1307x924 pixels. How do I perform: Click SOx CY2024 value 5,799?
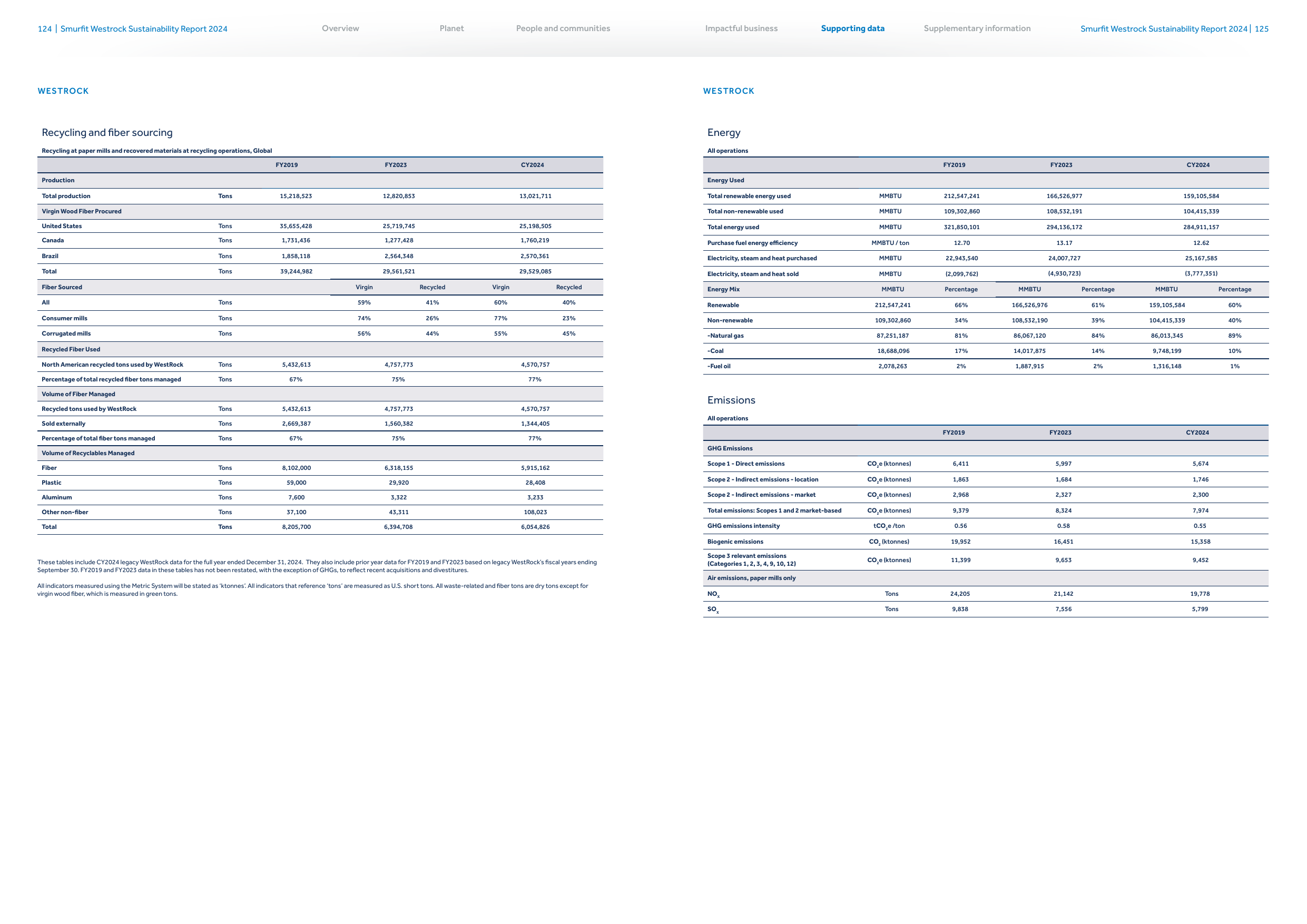point(1200,609)
